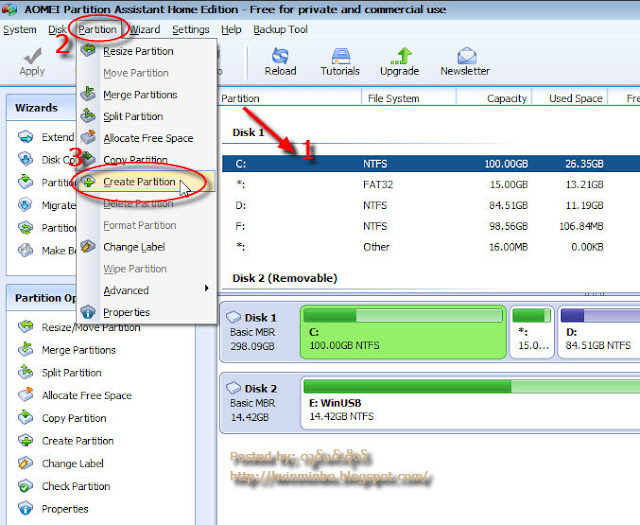Open the Newsletter toolbar icon

466,56
